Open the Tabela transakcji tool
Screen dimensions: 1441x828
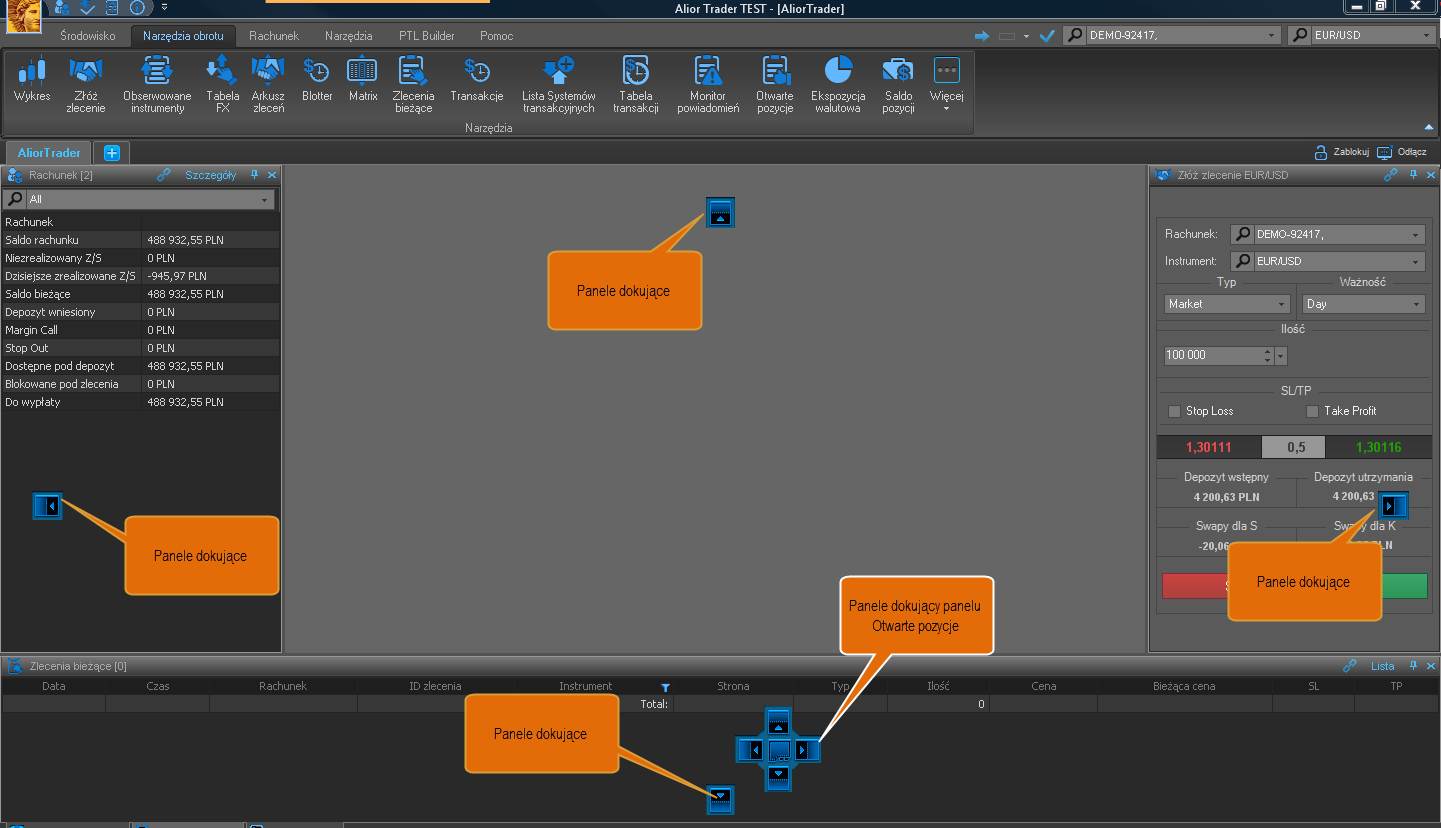(636, 84)
